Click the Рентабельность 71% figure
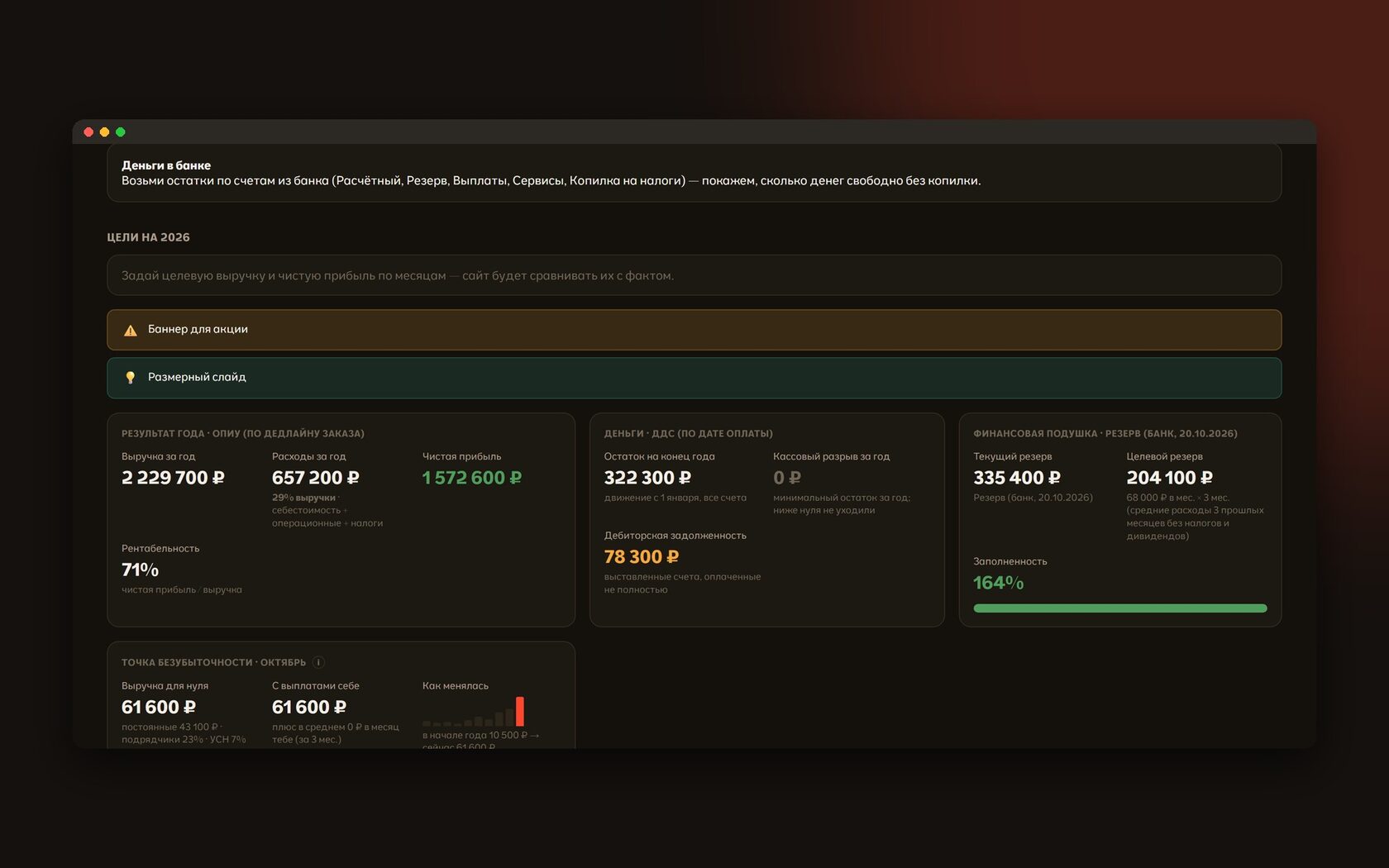1389x868 pixels. (140, 570)
